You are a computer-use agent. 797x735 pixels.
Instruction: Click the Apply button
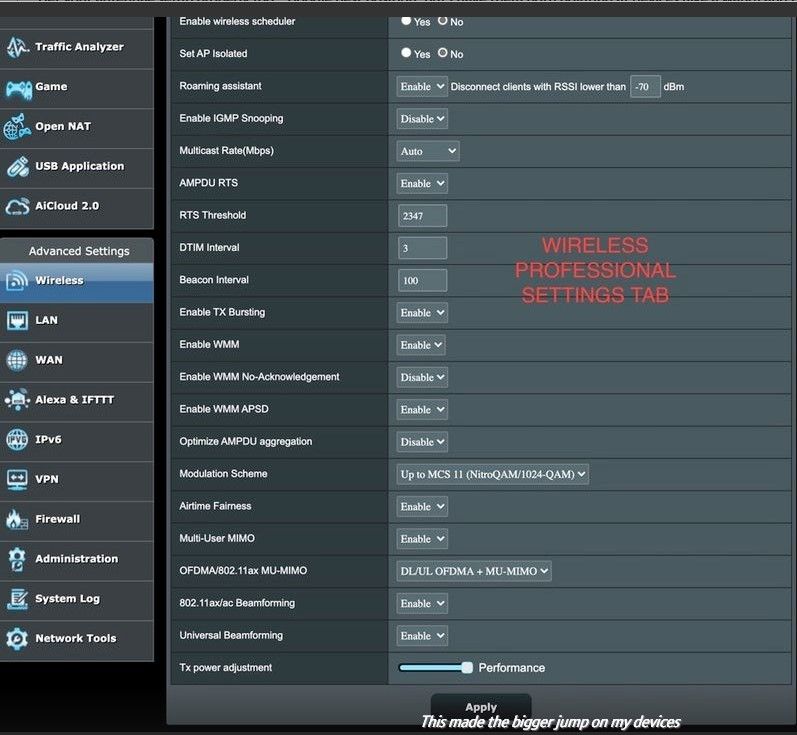click(481, 706)
